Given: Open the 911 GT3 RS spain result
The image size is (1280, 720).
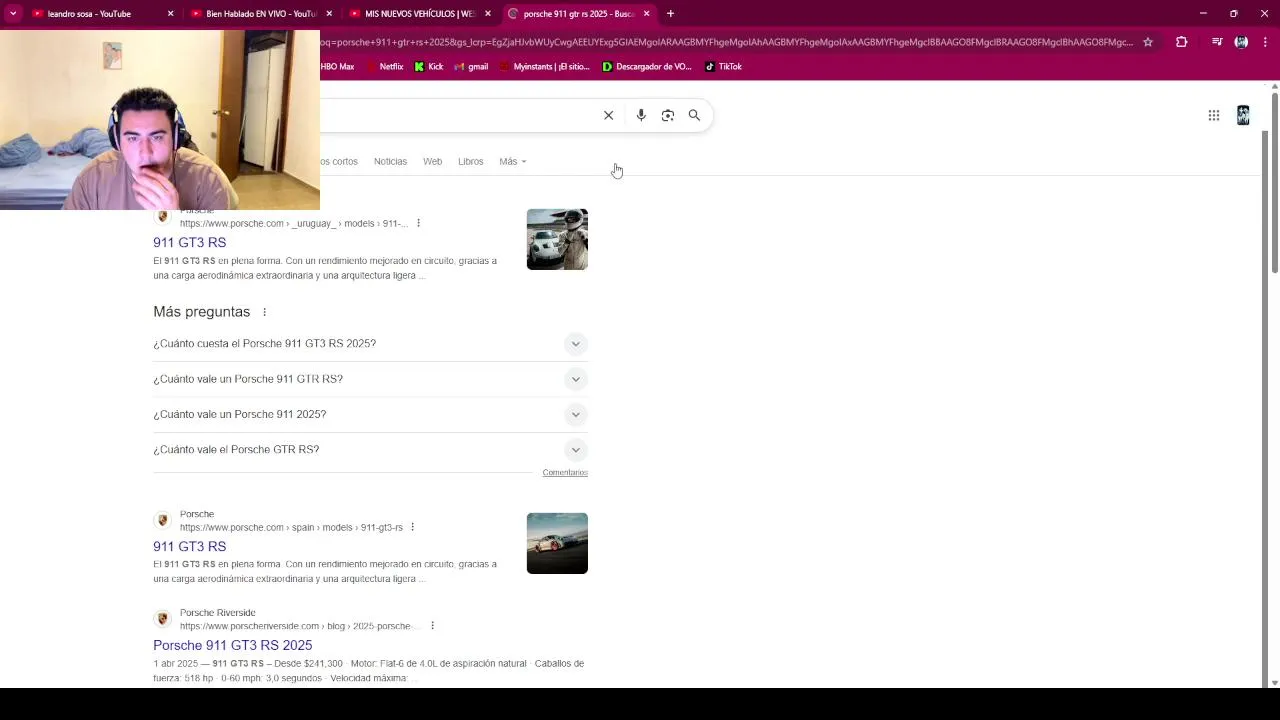Looking at the screenshot, I should [x=189, y=546].
